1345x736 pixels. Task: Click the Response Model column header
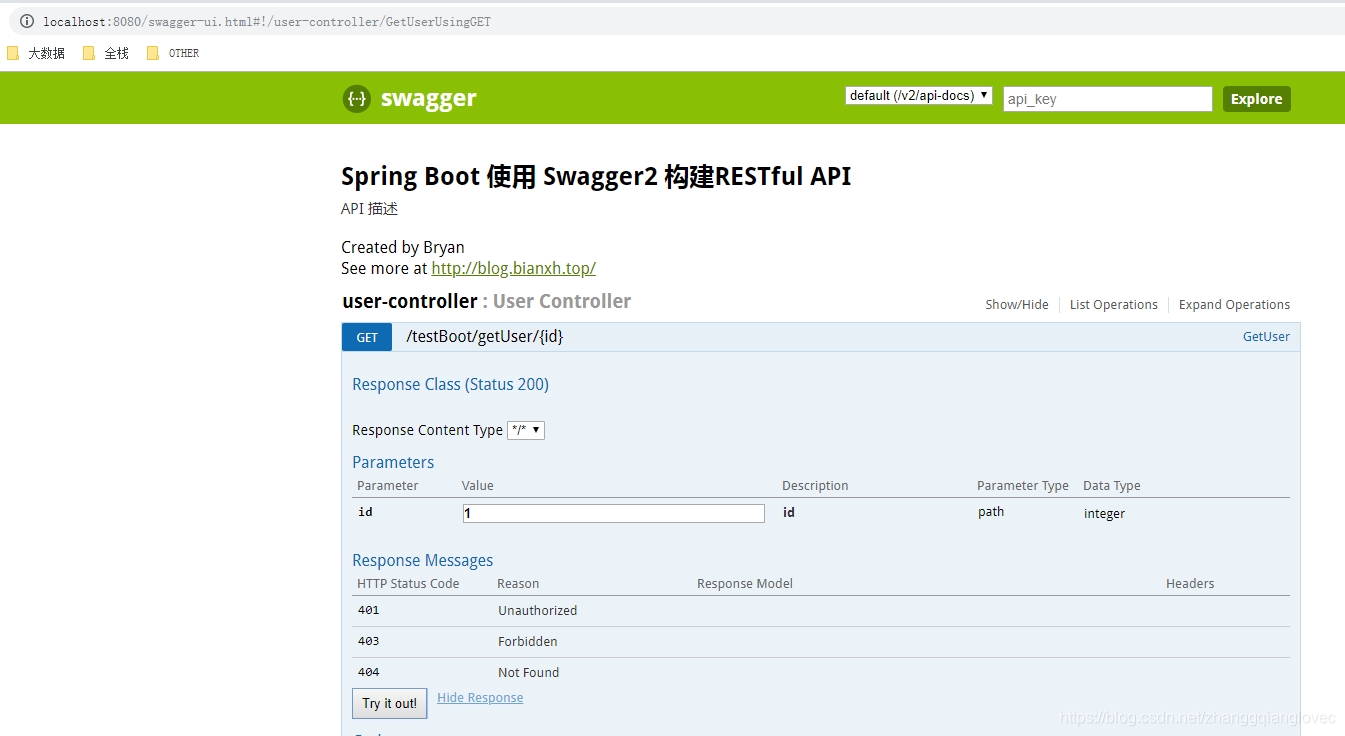click(745, 583)
